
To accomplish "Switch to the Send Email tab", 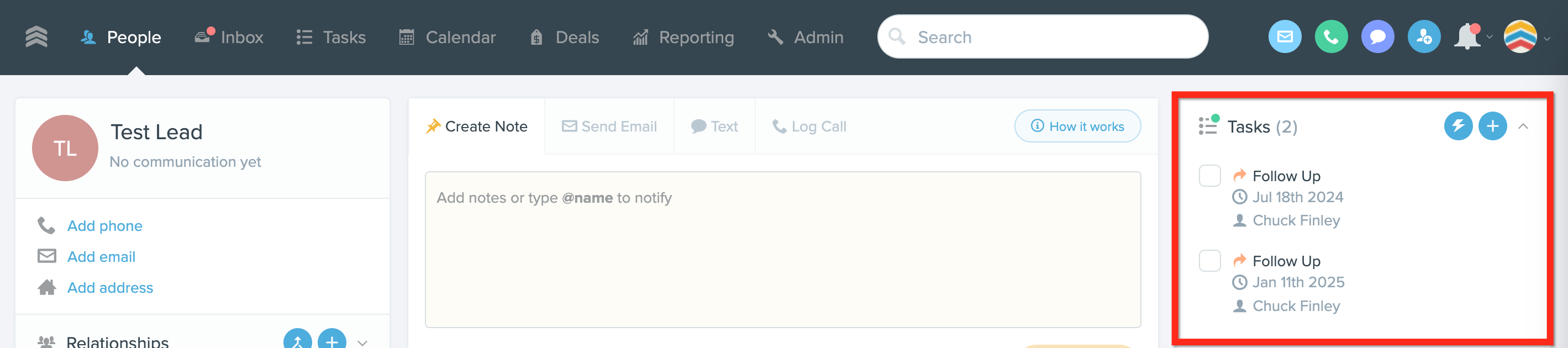I will pos(609,126).
